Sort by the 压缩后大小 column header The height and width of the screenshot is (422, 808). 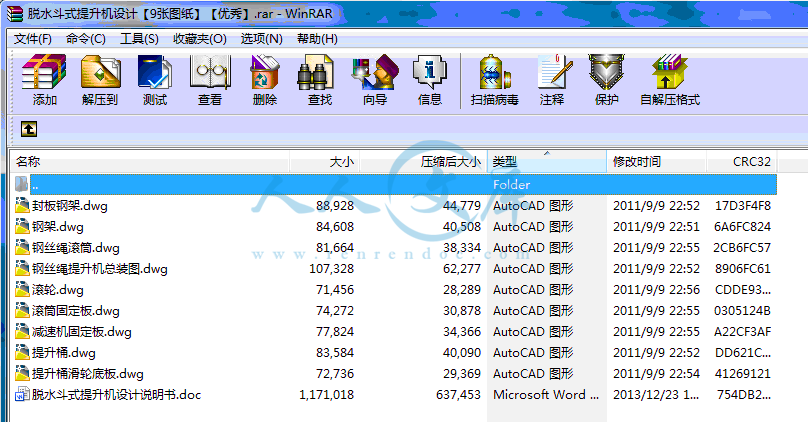coord(423,162)
